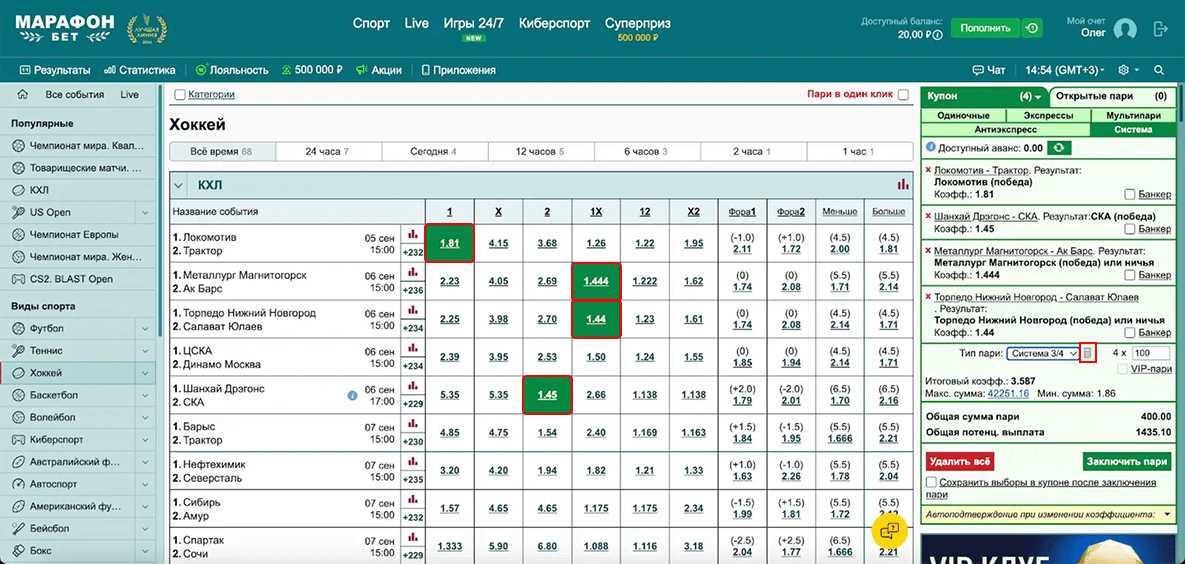The image size is (1185, 564).
Task: Expand the Футбол sport category
Action: pos(145,329)
